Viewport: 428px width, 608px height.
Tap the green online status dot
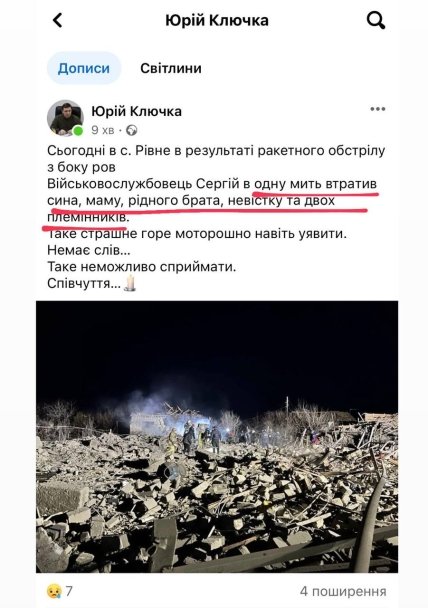(x=78, y=131)
